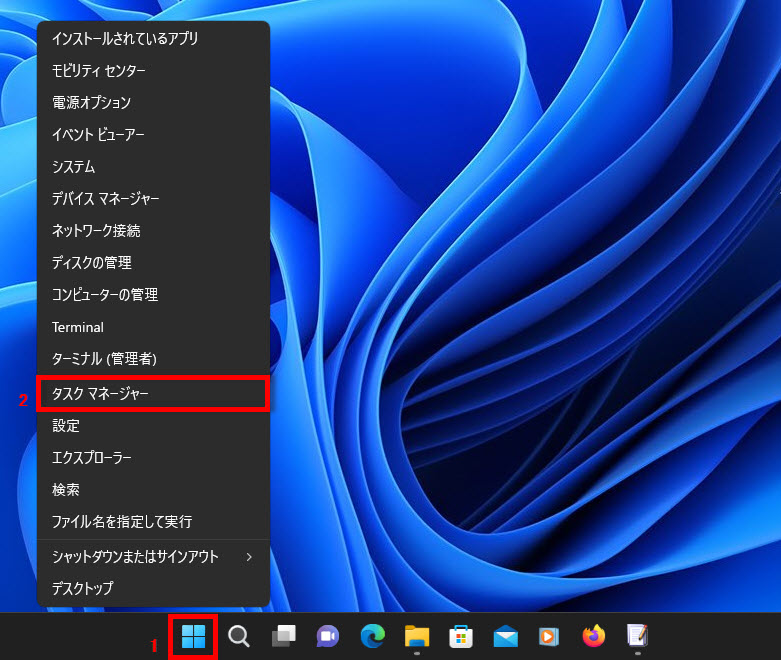Open the taskbar Search icon

[x=239, y=636]
